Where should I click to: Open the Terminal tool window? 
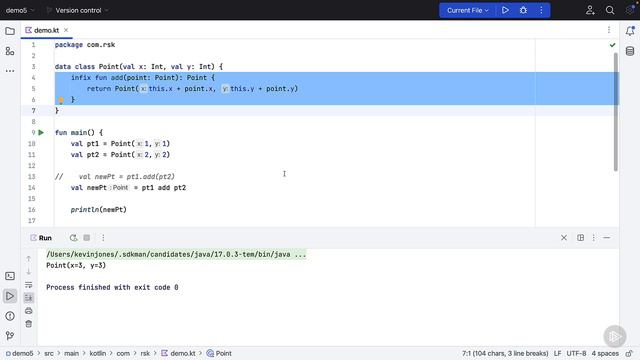click(10, 276)
